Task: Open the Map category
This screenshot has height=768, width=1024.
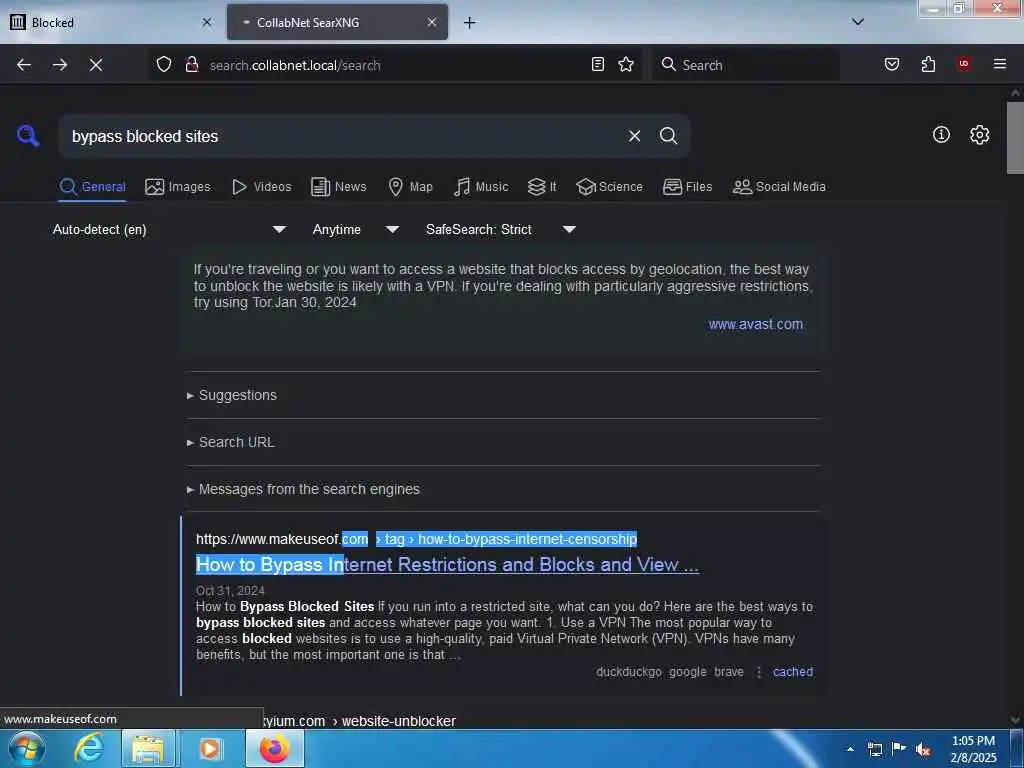Action: (x=410, y=187)
